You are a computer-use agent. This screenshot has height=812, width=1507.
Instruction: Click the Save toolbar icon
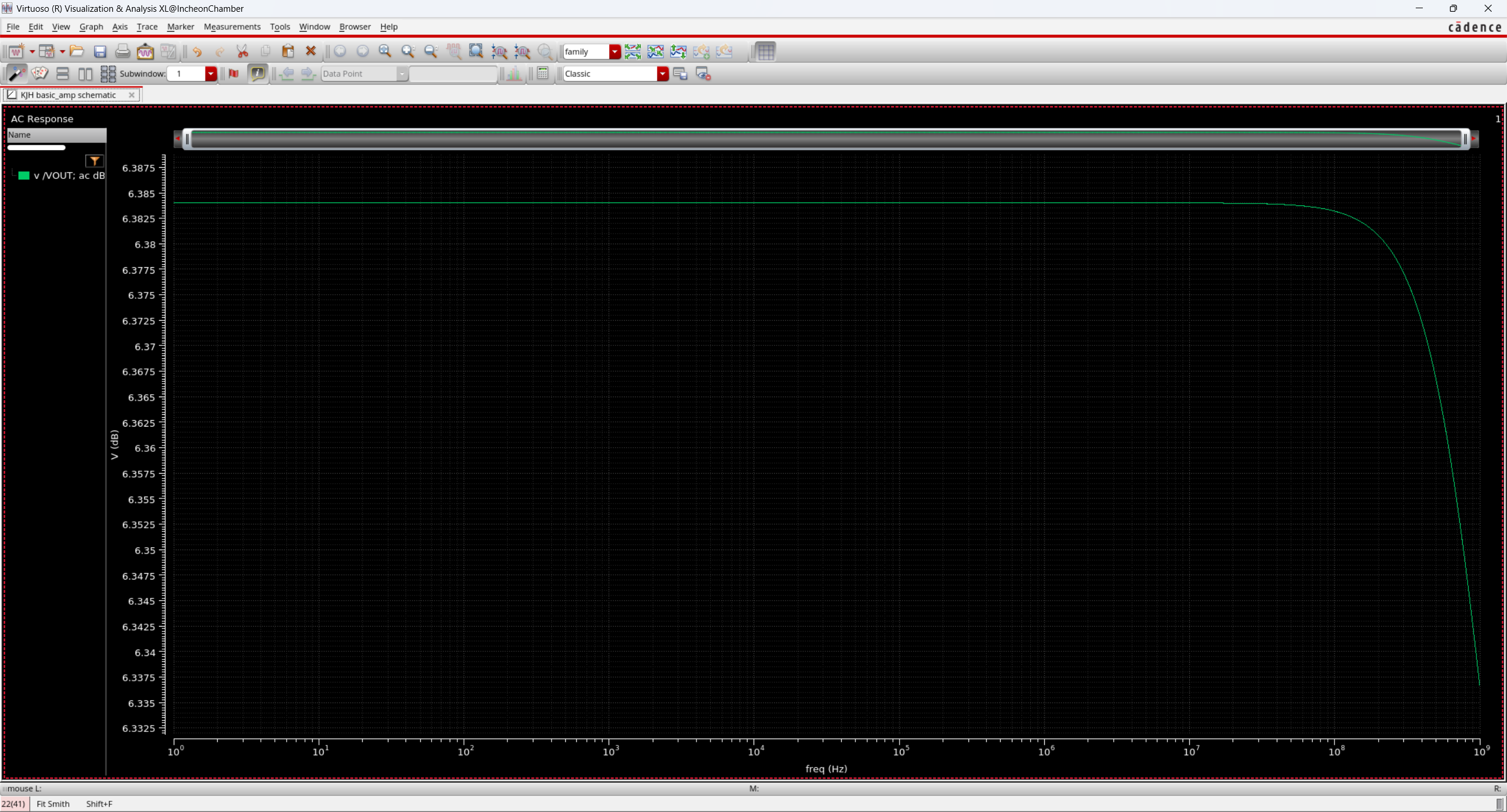pos(99,52)
